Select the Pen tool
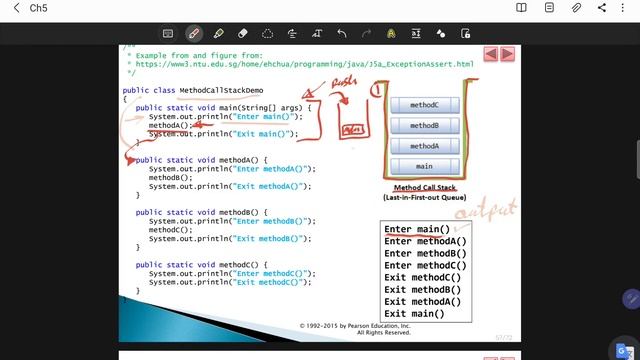640x360 pixels. tap(194, 33)
